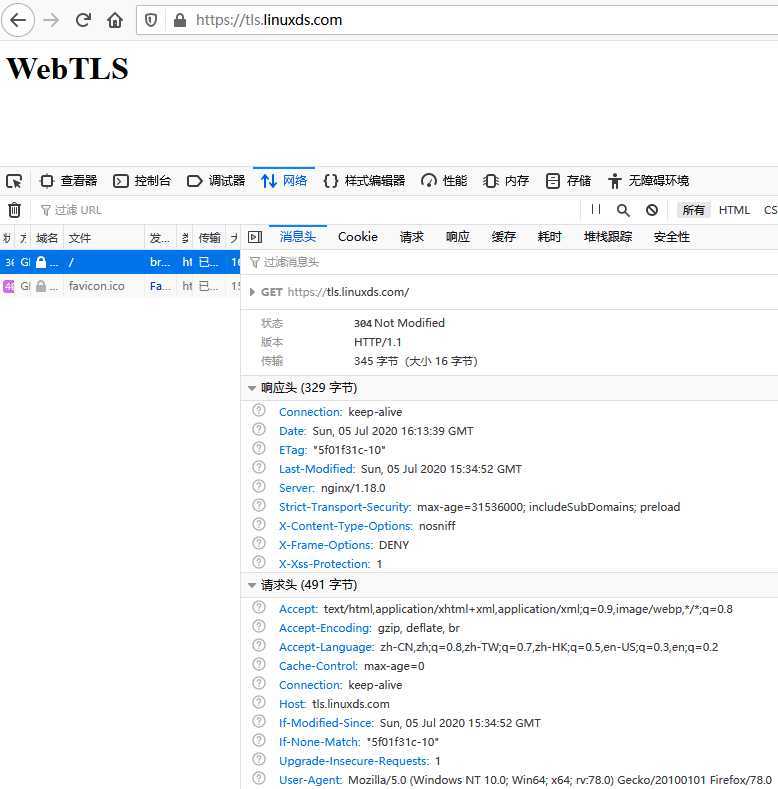The height and width of the screenshot is (789, 778).
Task: Sort by the 传输 column header
Action: click(x=209, y=238)
